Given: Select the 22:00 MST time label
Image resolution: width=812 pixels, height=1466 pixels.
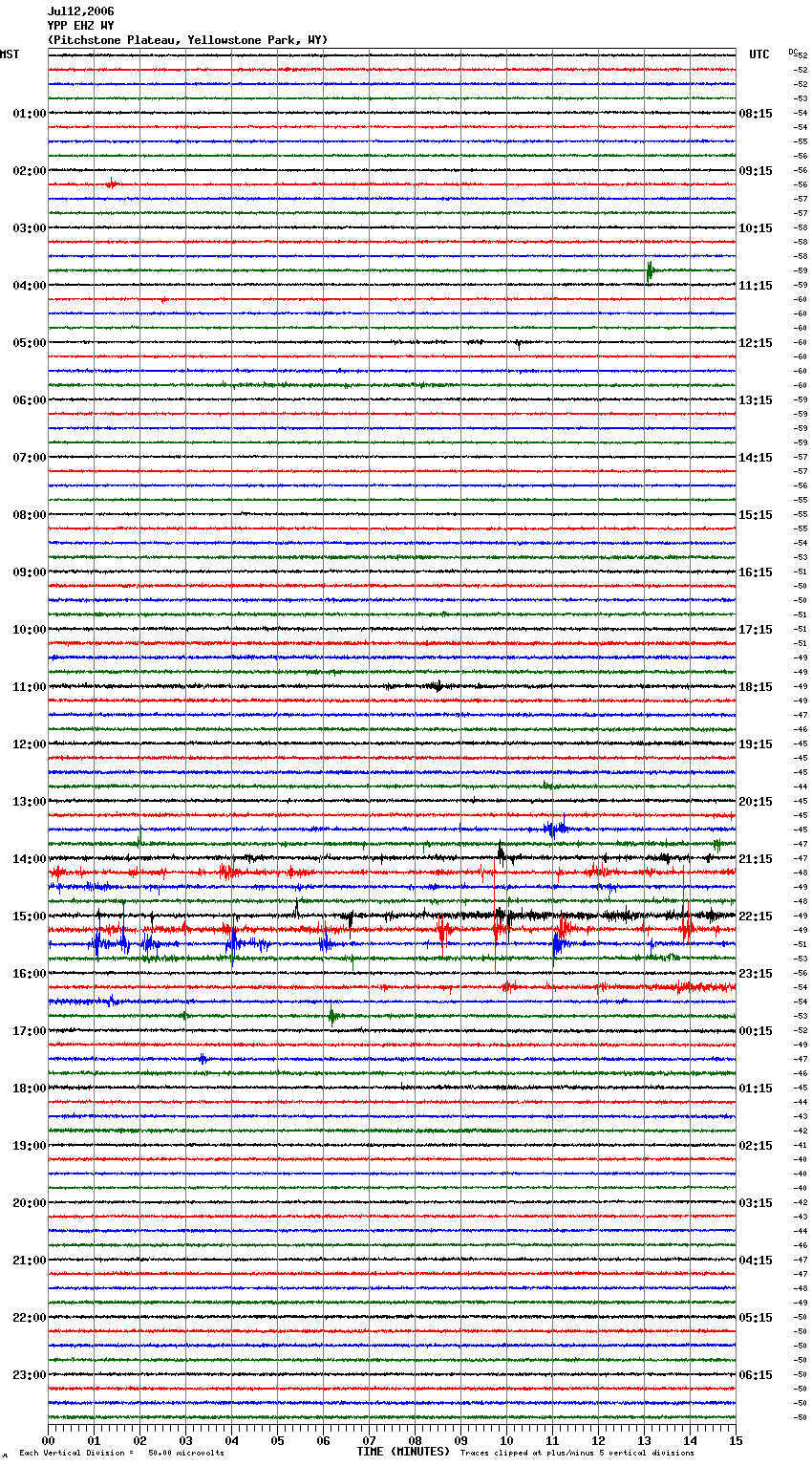Looking at the screenshot, I should click(30, 1318).
